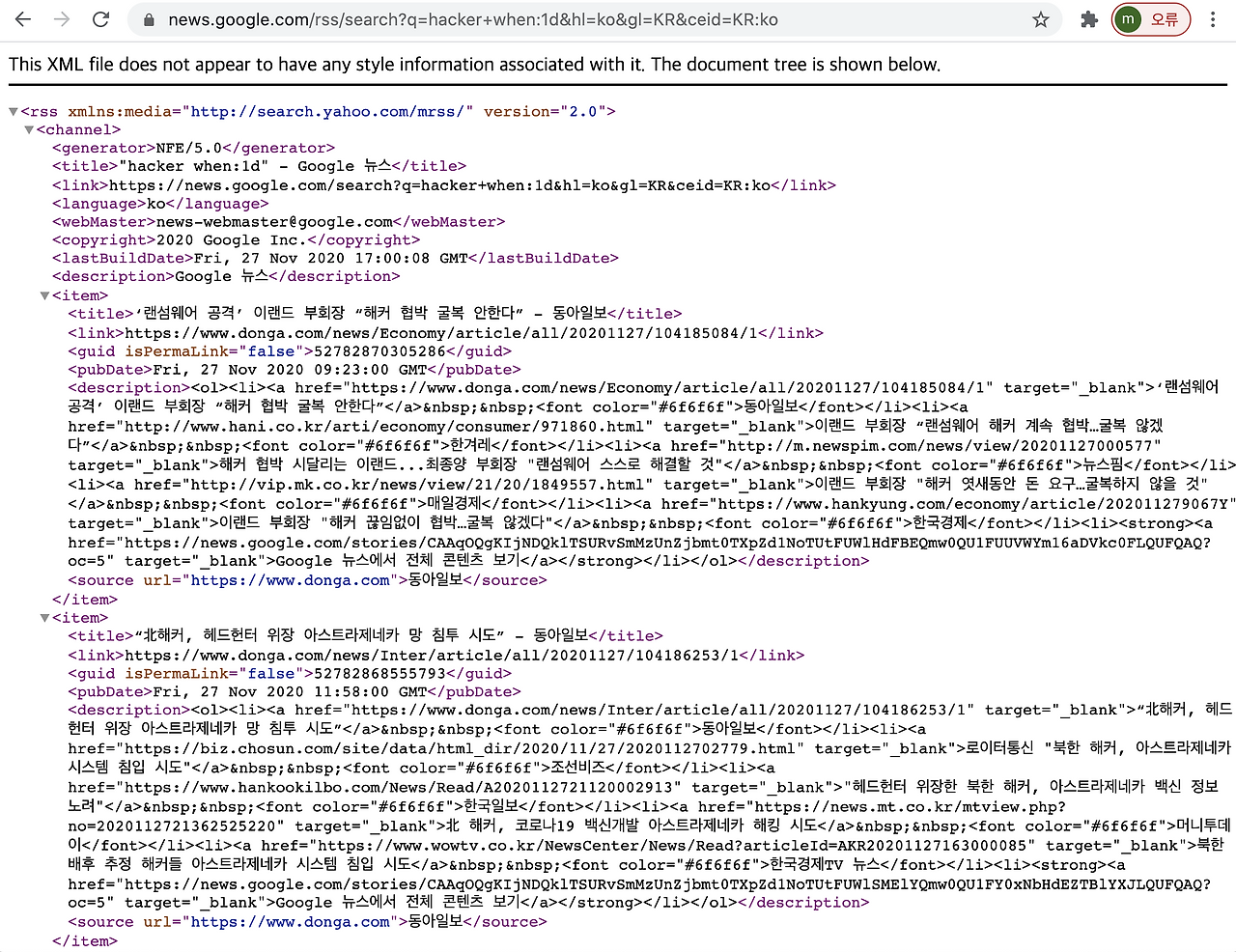The image size is (1236, 952).
Task: Open the Extensions puzzle icon
Action: click(1089, 19)
